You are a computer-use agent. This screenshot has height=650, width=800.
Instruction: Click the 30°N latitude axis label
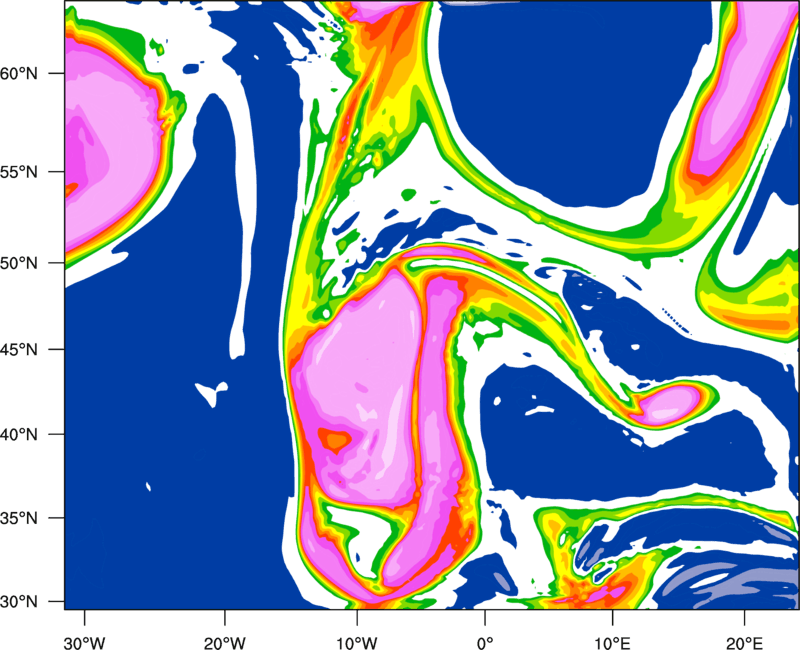pos(19,602)
